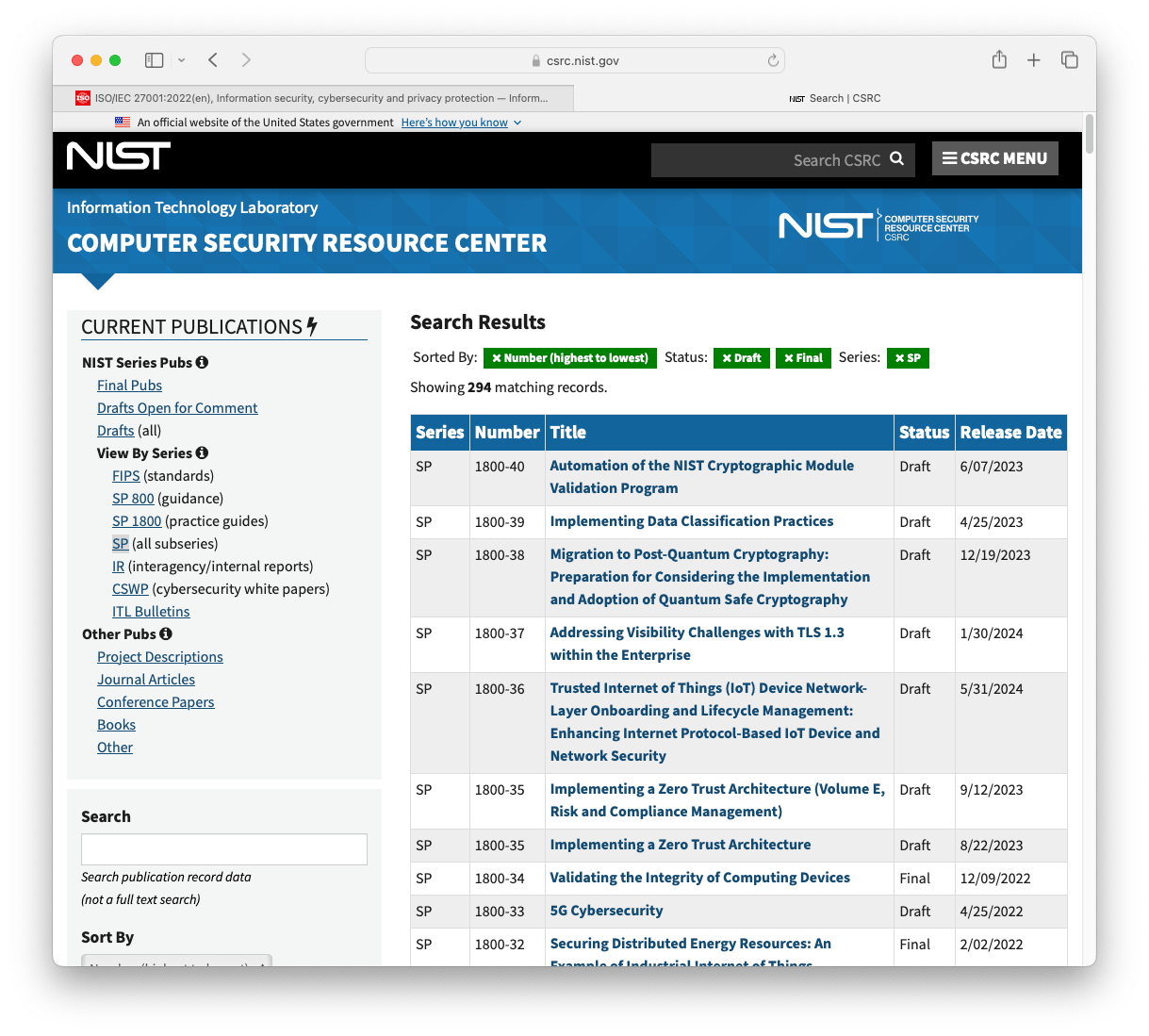The image size is (1149, 1036).
Task: Open the Final Pubs link
Action: (129, 386)
